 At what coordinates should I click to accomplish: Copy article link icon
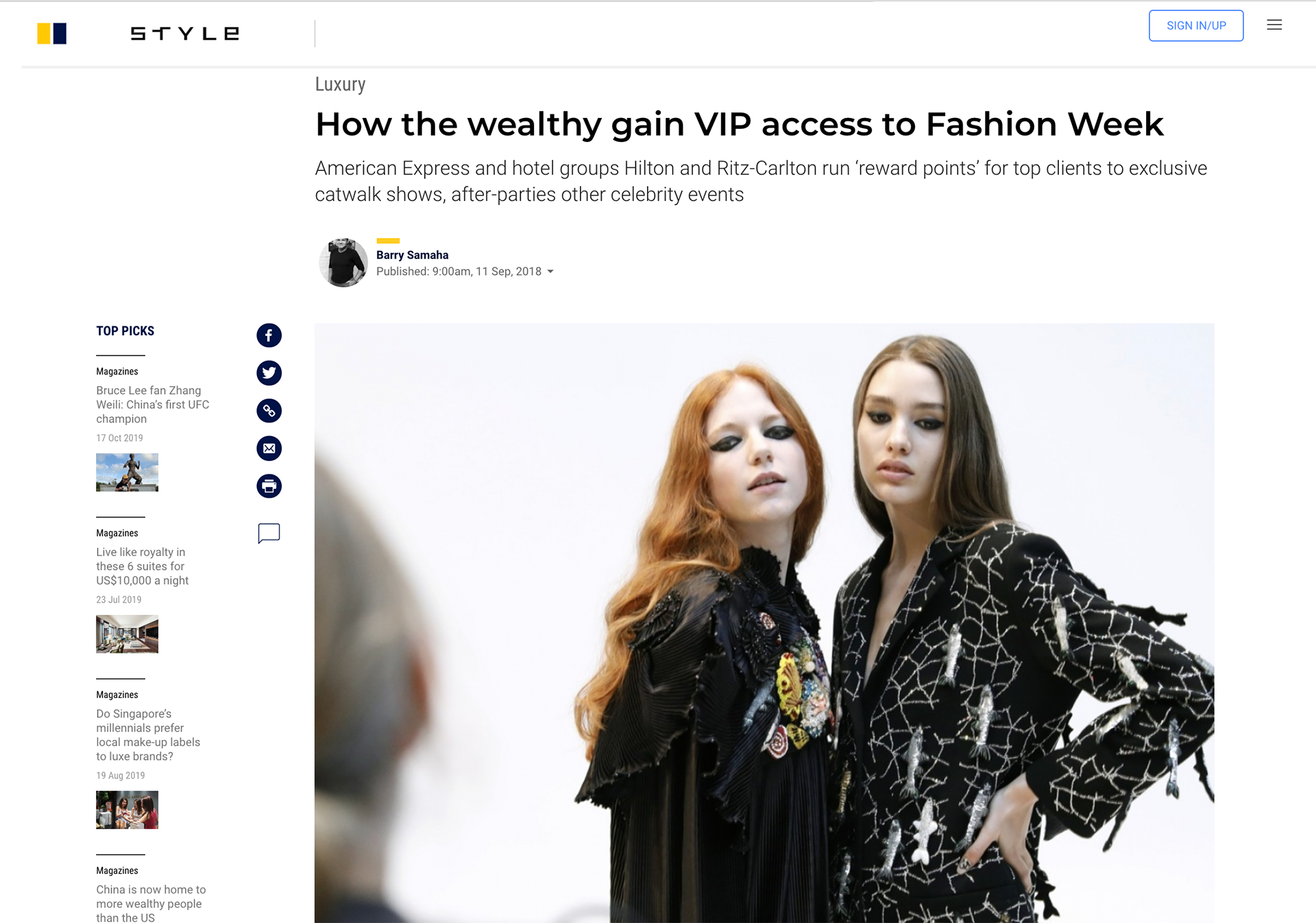[x=269, y=411]
